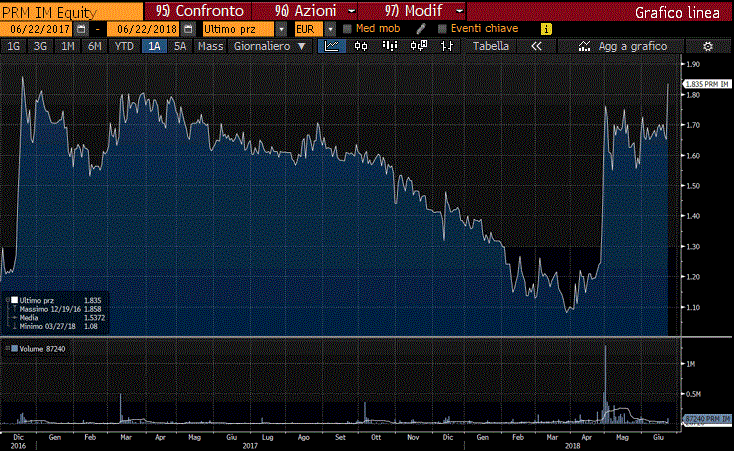Click the 95) Confronto button

(198, 11)
